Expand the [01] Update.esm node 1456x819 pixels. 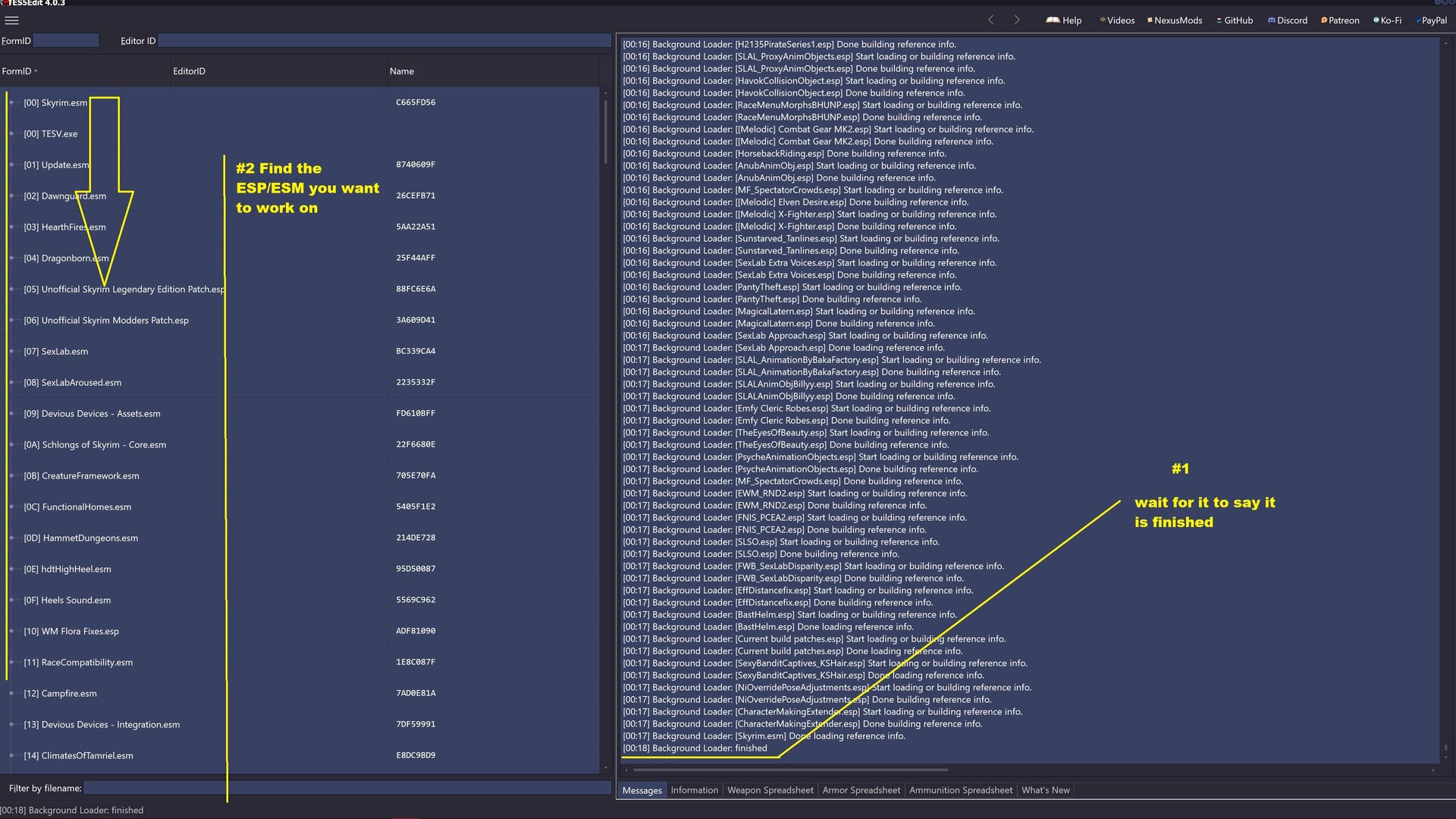pos(11,165)
